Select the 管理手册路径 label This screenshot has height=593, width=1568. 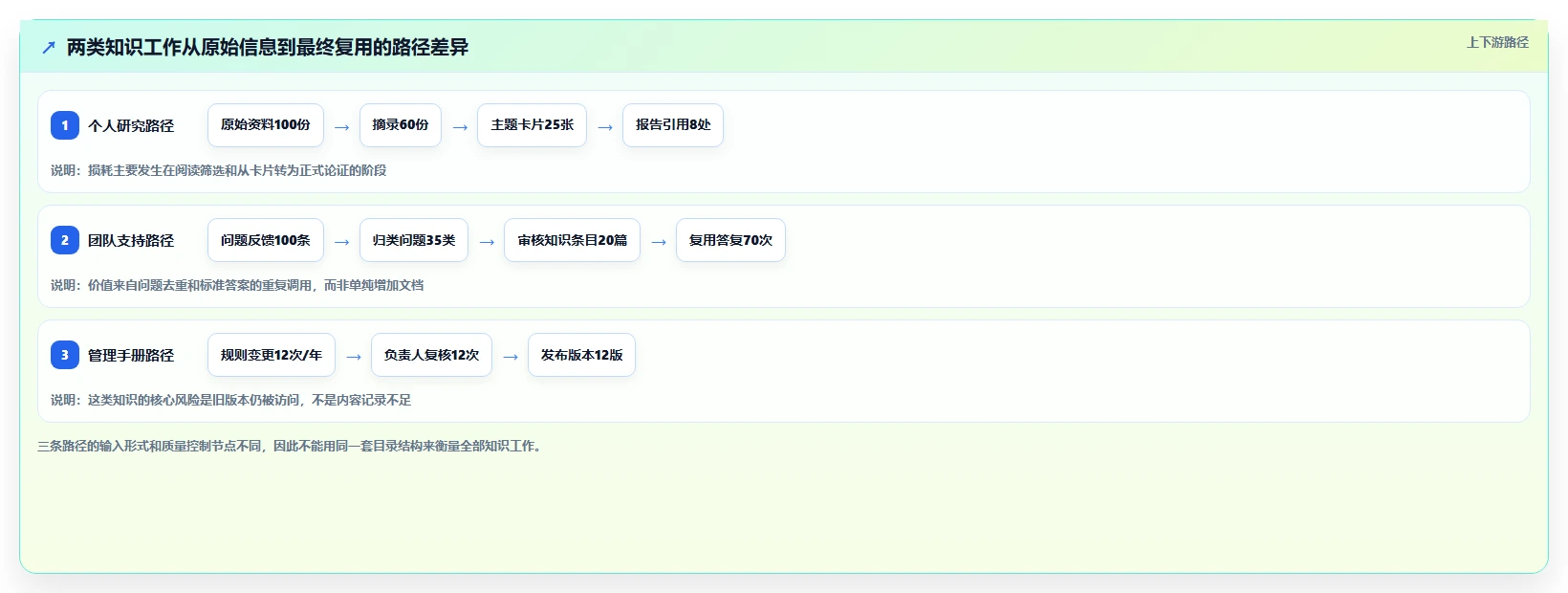[131, 355]
